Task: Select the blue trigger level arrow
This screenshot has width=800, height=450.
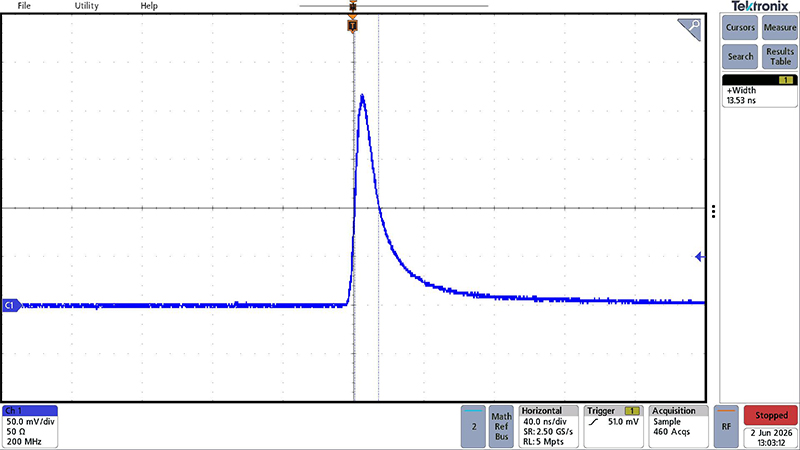Action: coord(700,257)
